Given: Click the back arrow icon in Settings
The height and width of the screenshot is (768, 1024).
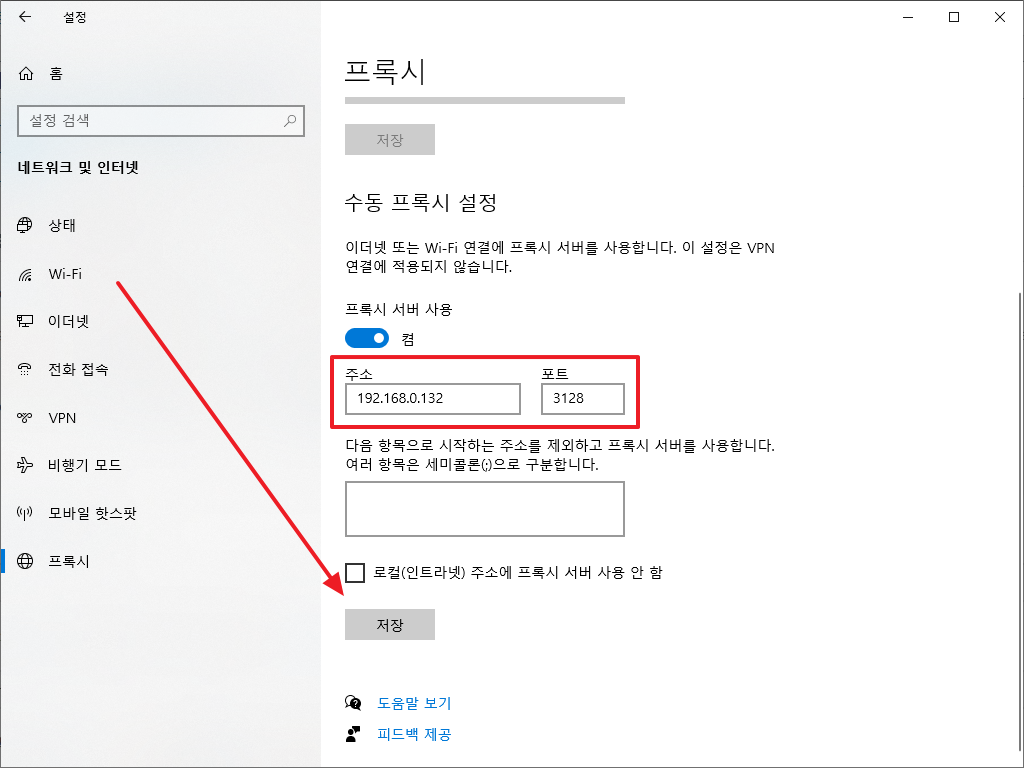Looking at the screenshot, I should (25, 17).
